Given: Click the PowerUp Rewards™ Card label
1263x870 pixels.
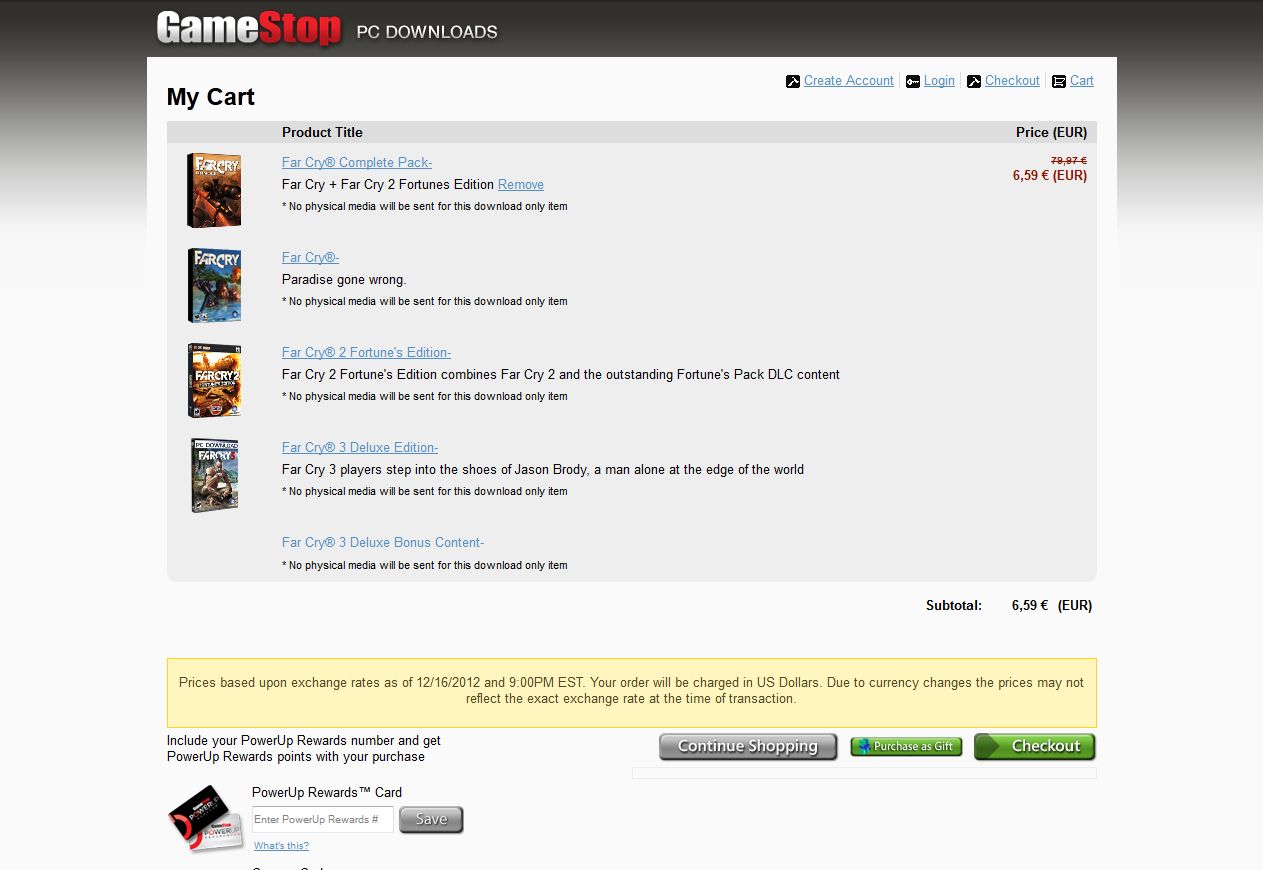Looking at the screenshot, I should click(327, 792).
